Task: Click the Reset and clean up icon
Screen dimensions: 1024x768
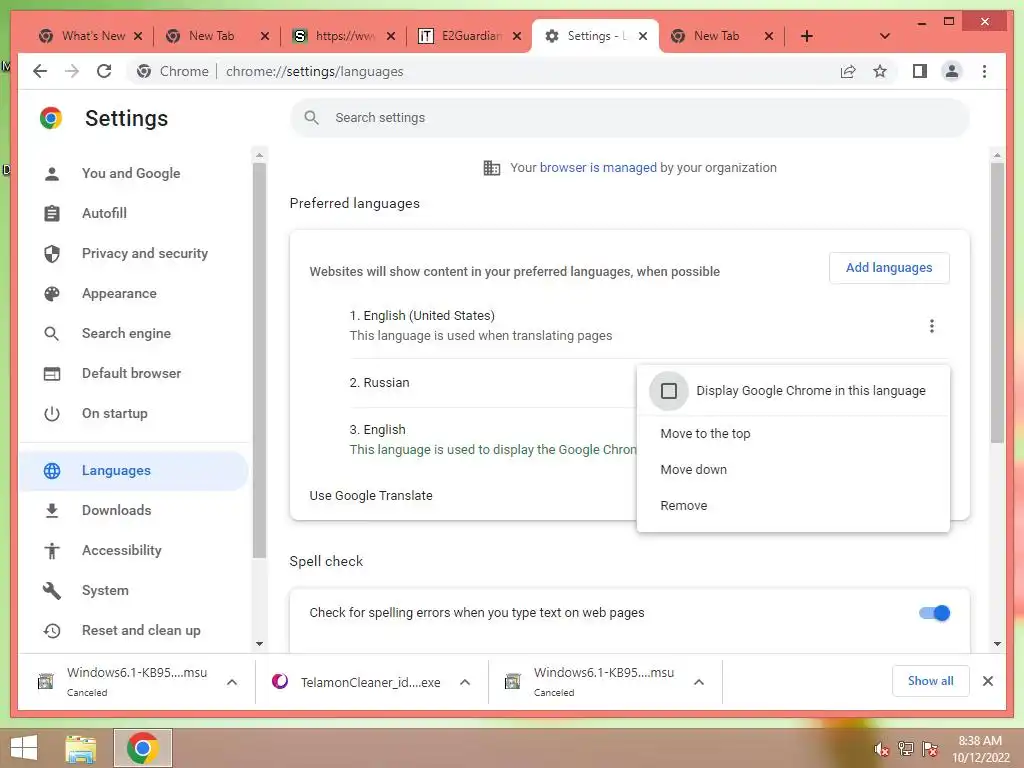Action: point(52,630)
